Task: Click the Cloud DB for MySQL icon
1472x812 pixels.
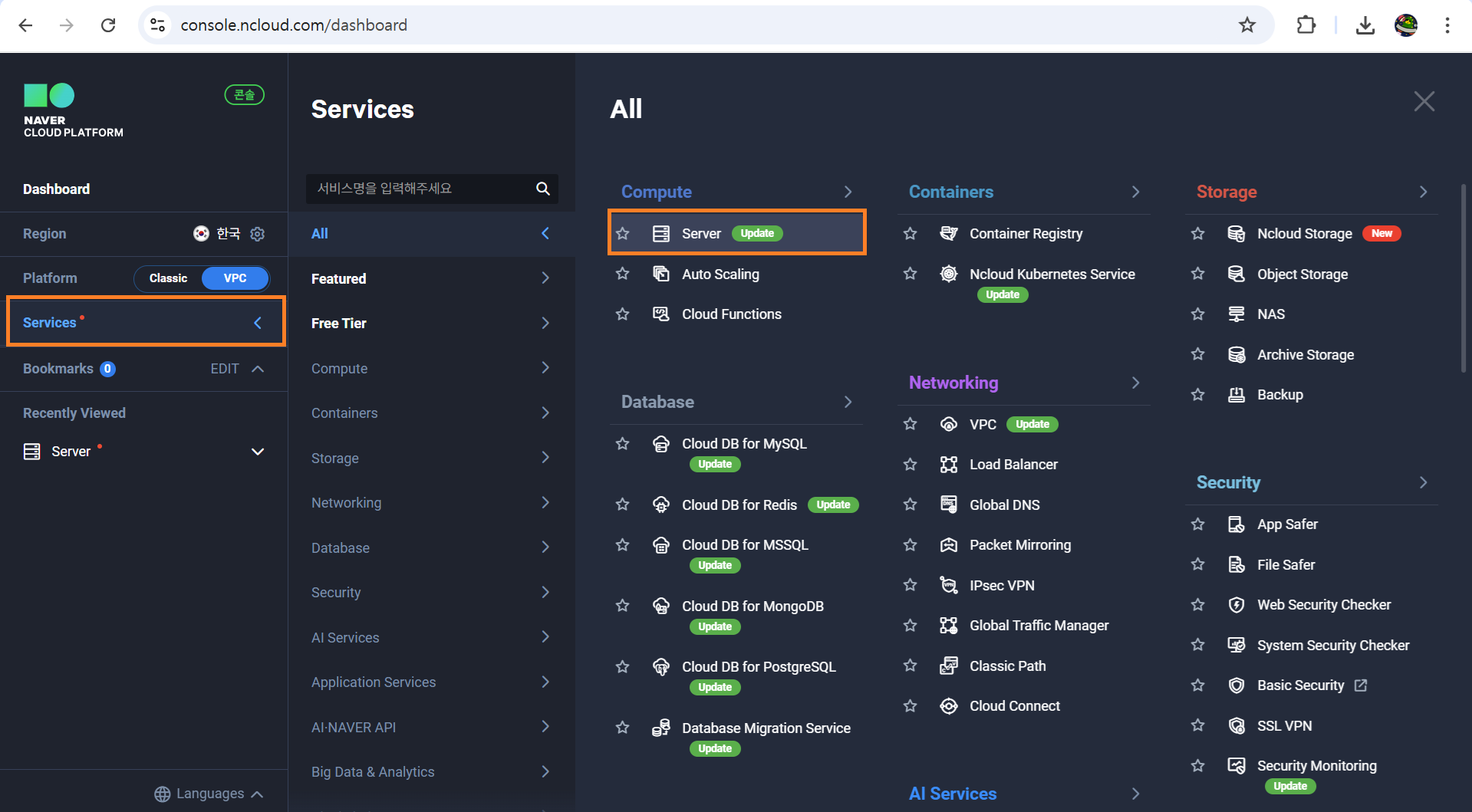Action: pyautogui.click(x=661, y=443)
